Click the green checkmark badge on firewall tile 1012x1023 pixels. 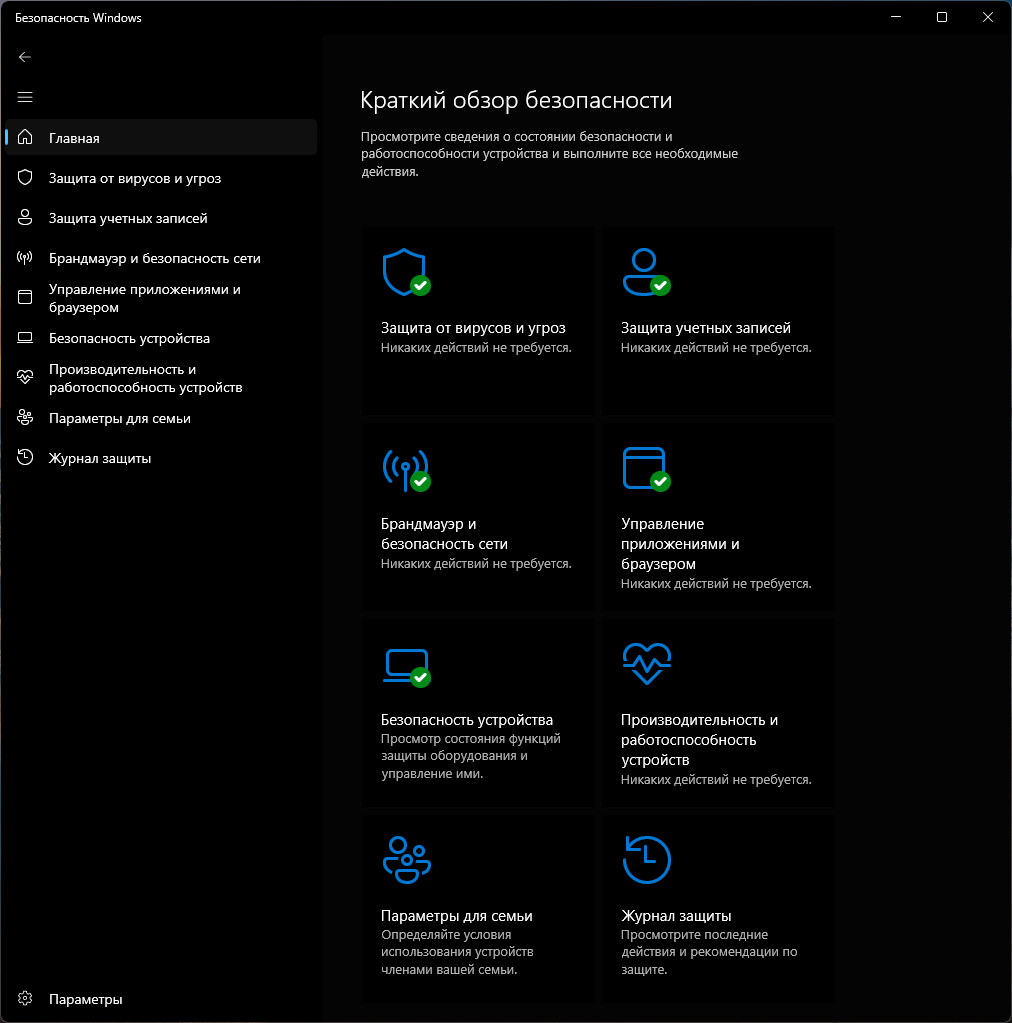click(421, 482)
